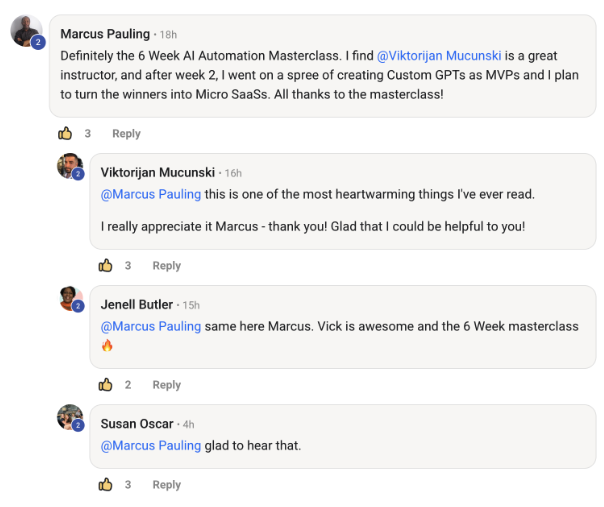Image resolution: width=604 pixels, height=507 pixels.
Task: Open the Marcus Pauling author name
Action: point(104,34)
